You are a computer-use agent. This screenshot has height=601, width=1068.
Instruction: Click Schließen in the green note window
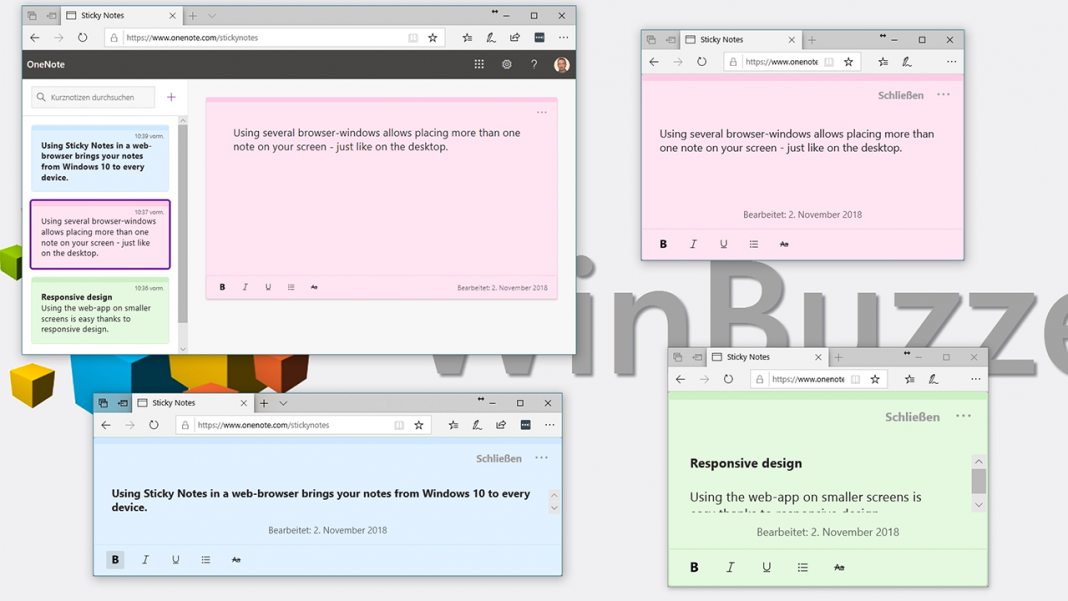coord(912,417)
